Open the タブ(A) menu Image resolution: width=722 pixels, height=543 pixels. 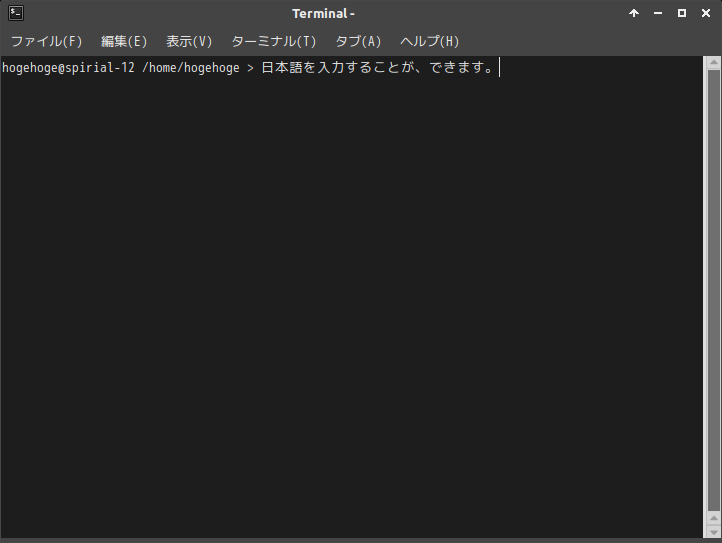pos(358,41)
